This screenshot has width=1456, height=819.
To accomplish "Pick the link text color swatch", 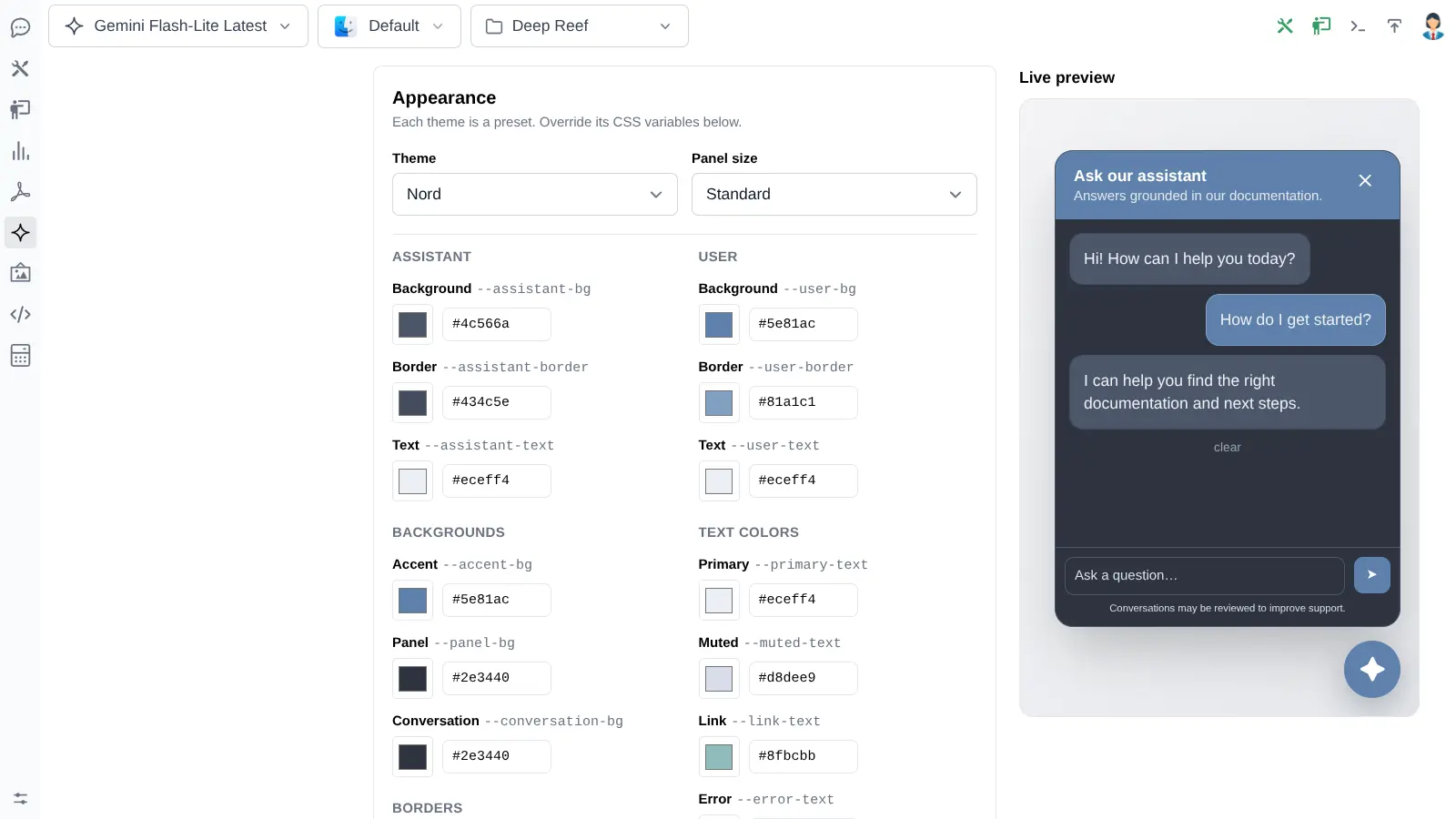I will click(719, 757).
